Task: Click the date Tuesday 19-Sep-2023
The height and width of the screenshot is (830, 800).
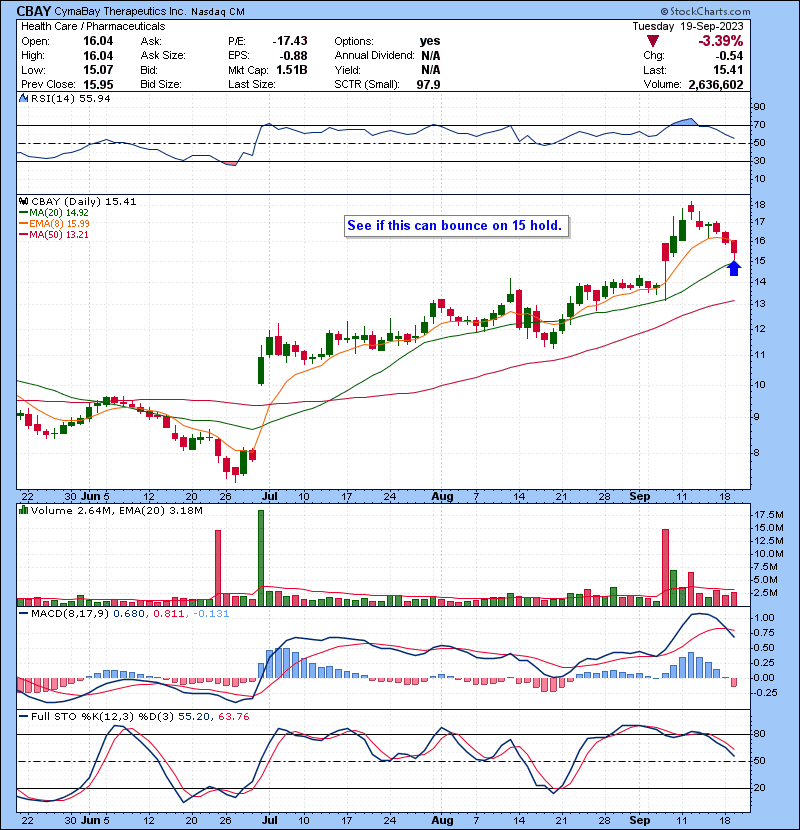Action: click(688, 26)
